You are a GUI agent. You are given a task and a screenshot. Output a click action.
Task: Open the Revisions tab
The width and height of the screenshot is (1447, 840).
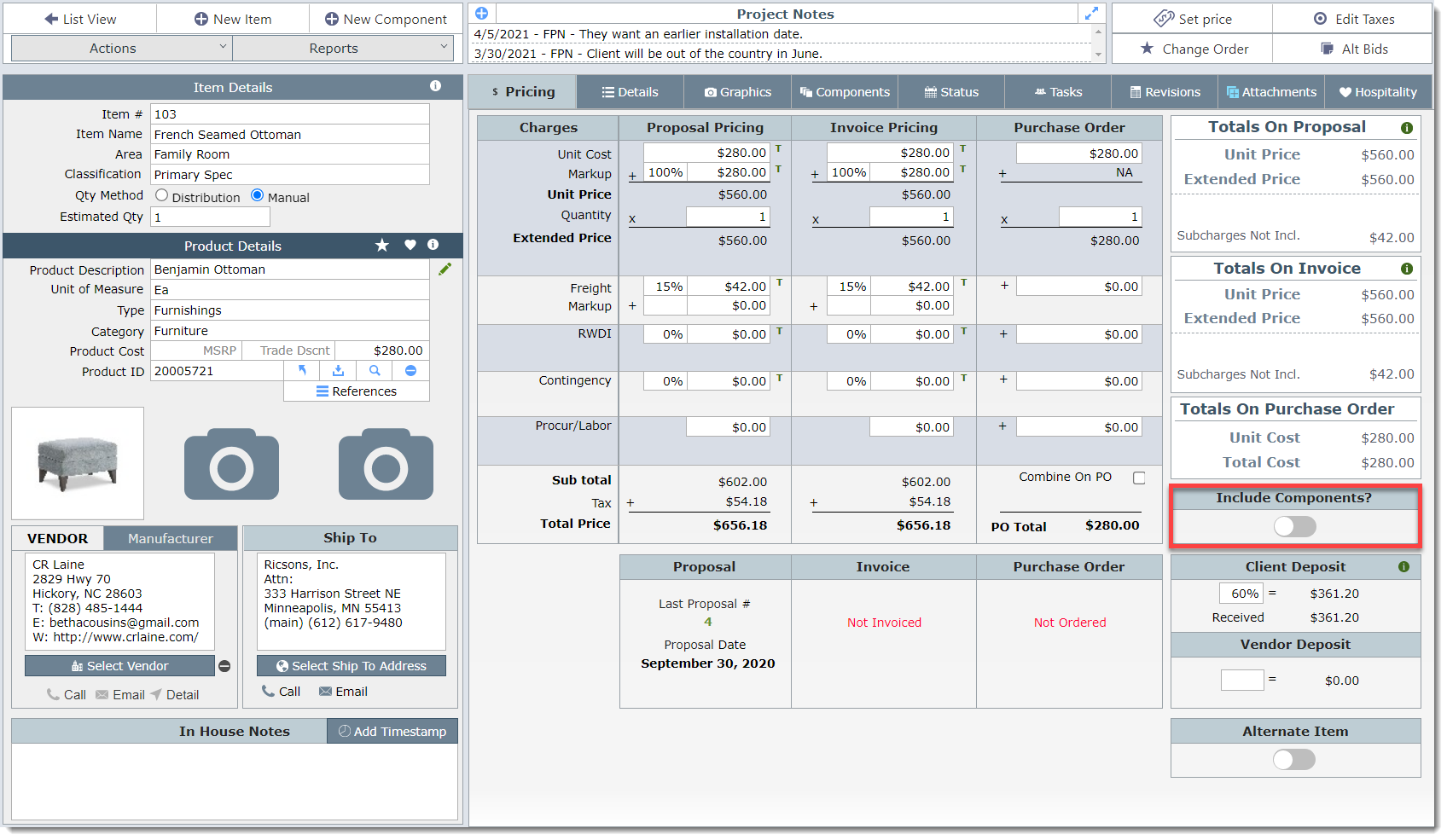click(1165, 92)
